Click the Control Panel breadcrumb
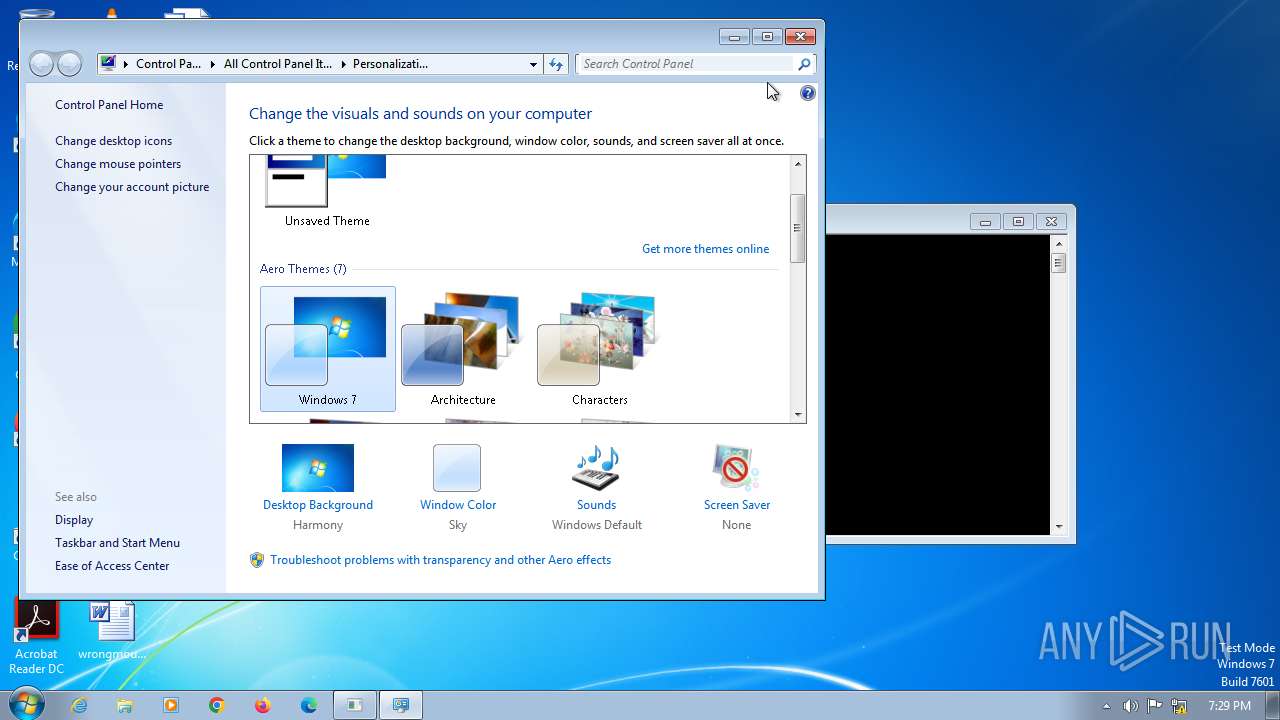This screenshot has width=1280, height=720. 168,64
